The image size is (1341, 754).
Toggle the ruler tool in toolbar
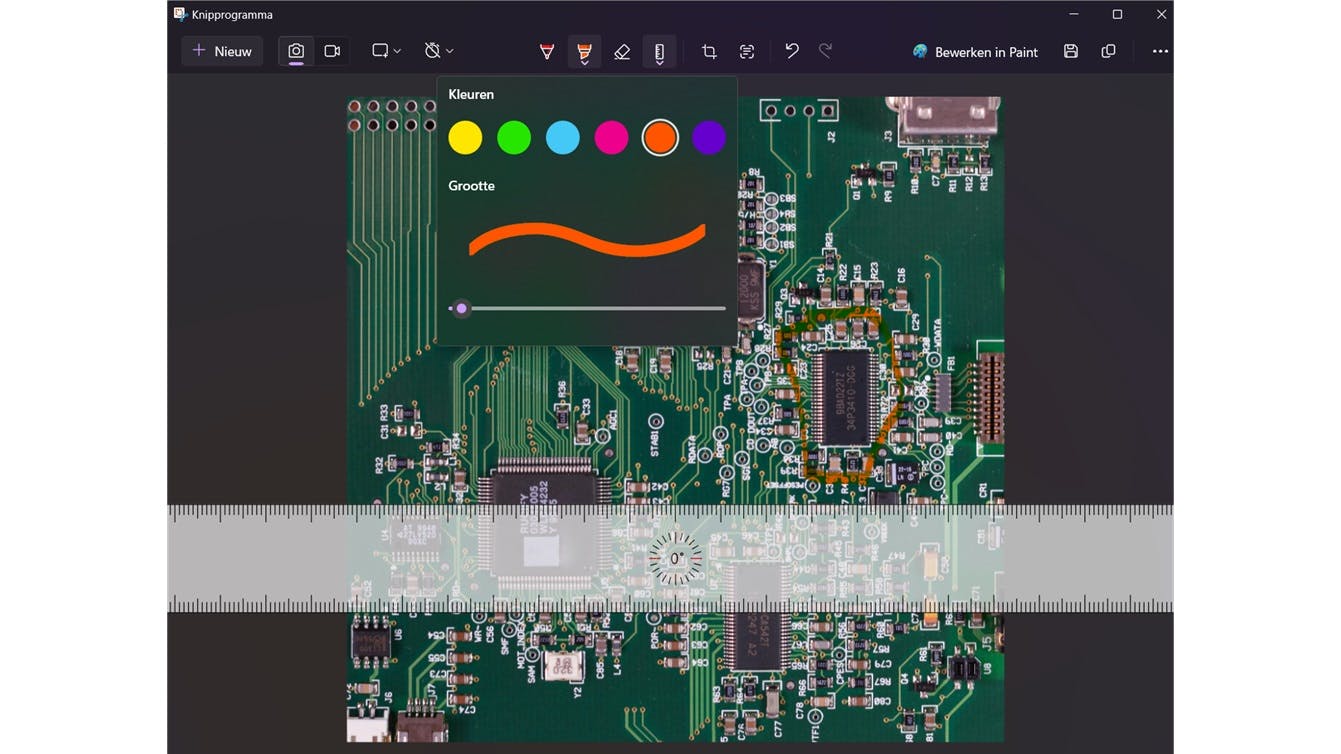tap(659, 51)
